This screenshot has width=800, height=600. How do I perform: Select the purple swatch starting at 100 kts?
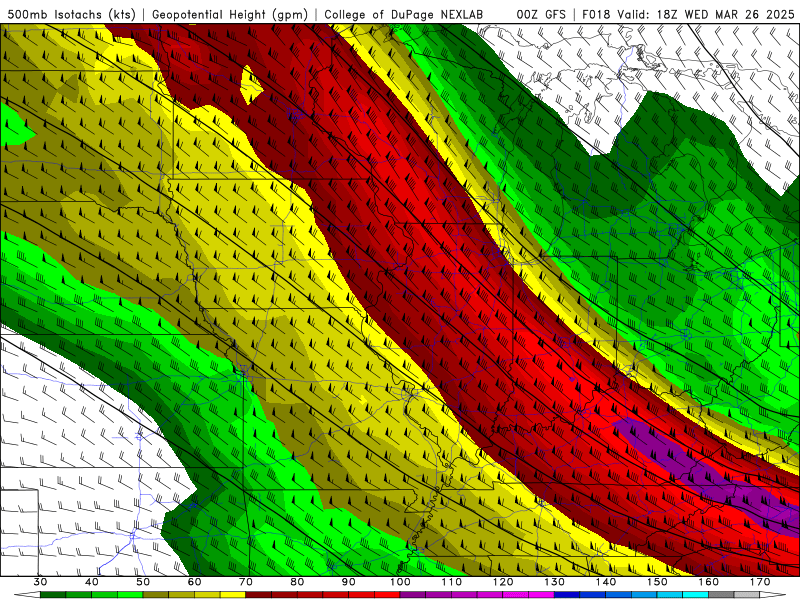(x=413, y=595)
